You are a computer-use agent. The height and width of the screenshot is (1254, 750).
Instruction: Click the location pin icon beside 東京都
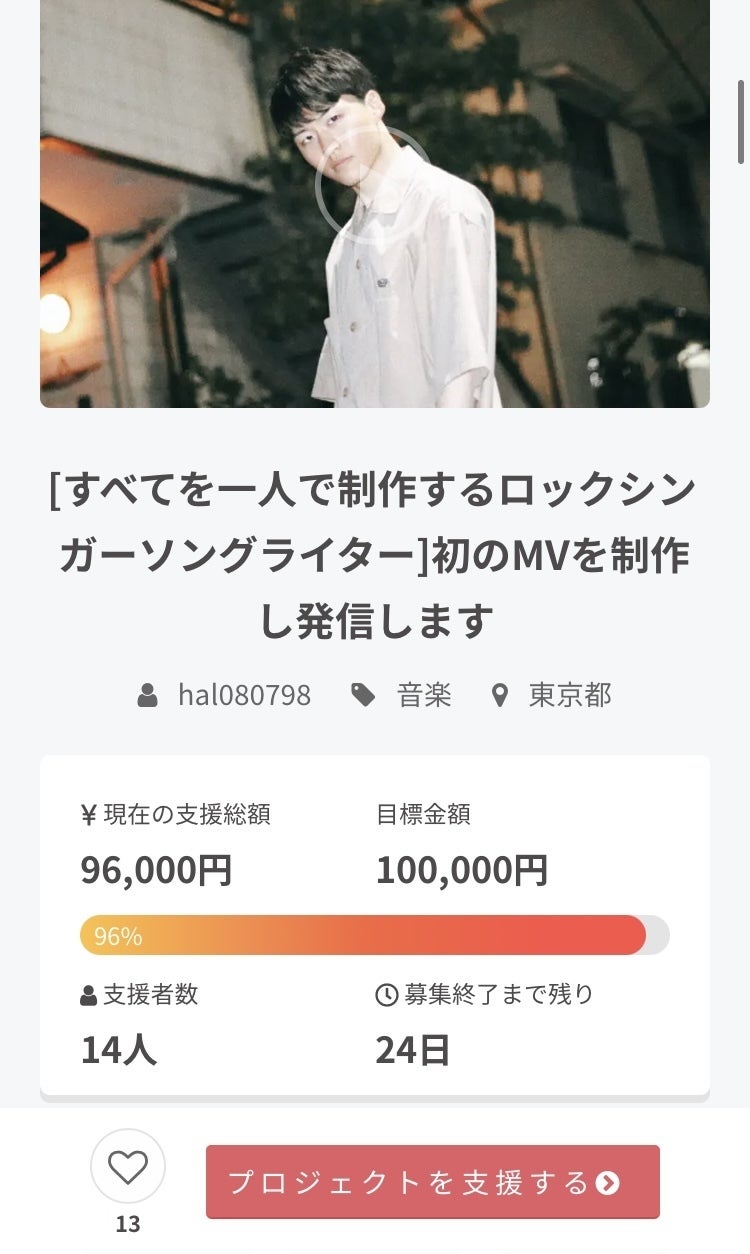pyautogui.click(x=500, y=695)
